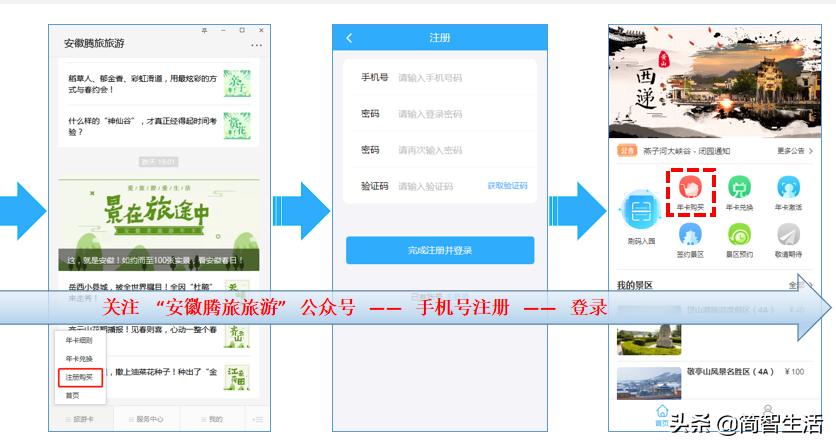Open 年卡兑换 green icon in the app grid
Screen dimensions: 836x447
[x=739, y=188]
